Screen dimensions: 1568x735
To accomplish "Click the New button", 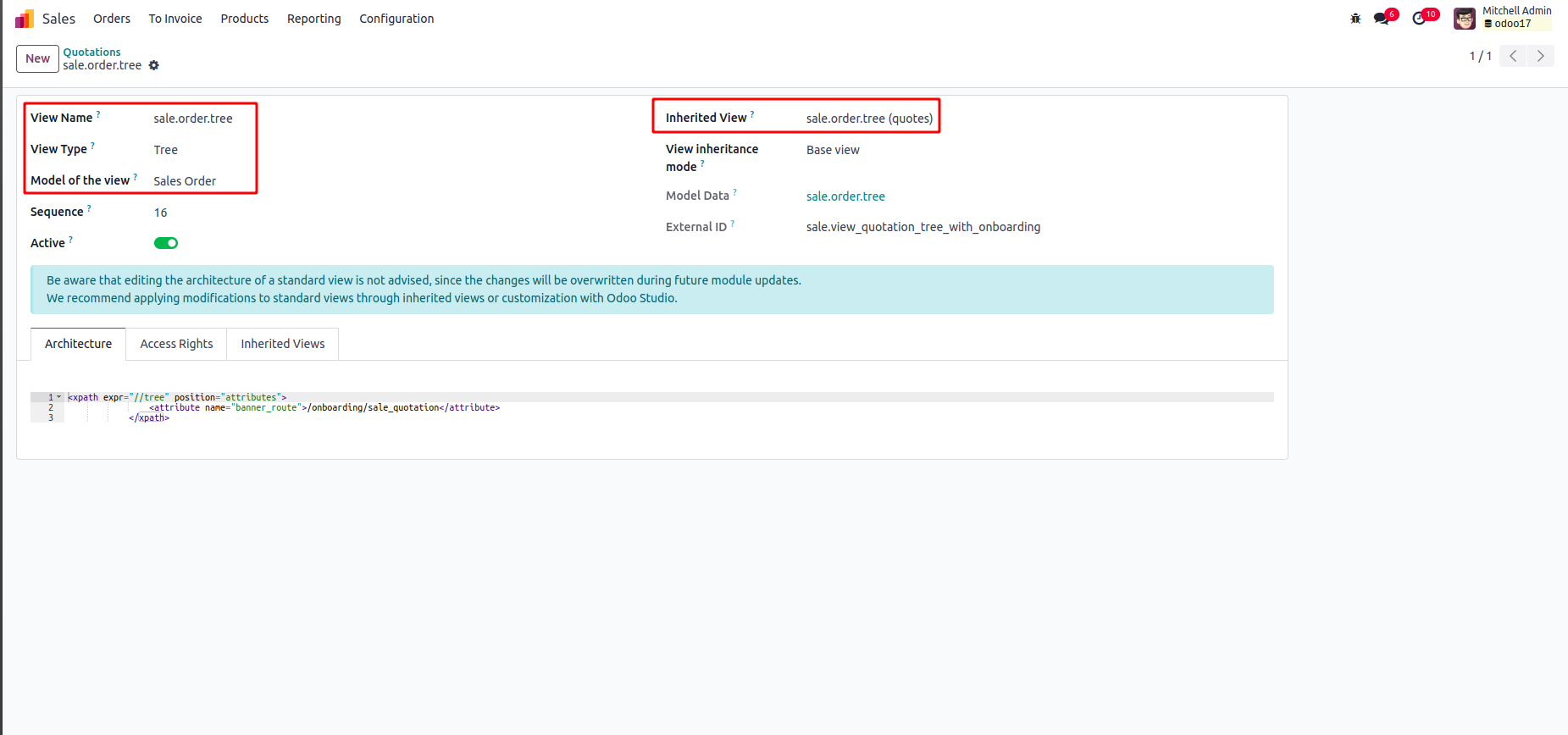I will [37, 58].
